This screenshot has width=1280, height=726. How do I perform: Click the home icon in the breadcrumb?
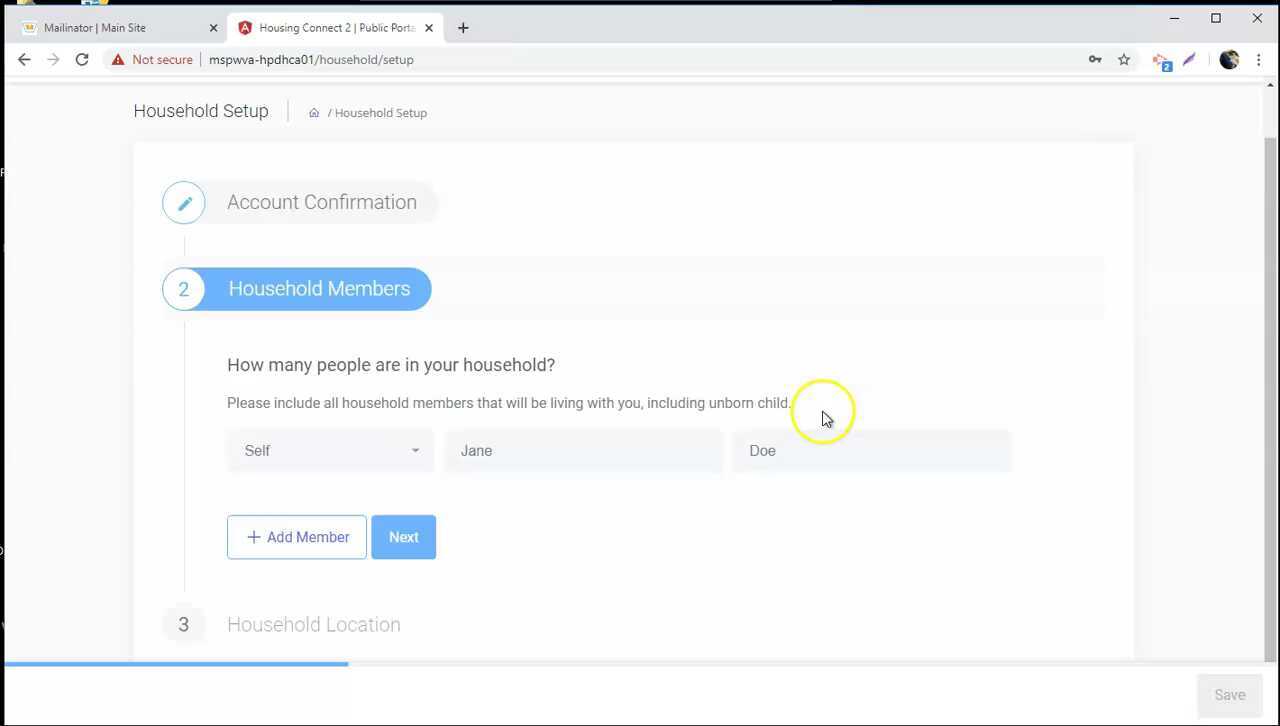tap(314, 112)
